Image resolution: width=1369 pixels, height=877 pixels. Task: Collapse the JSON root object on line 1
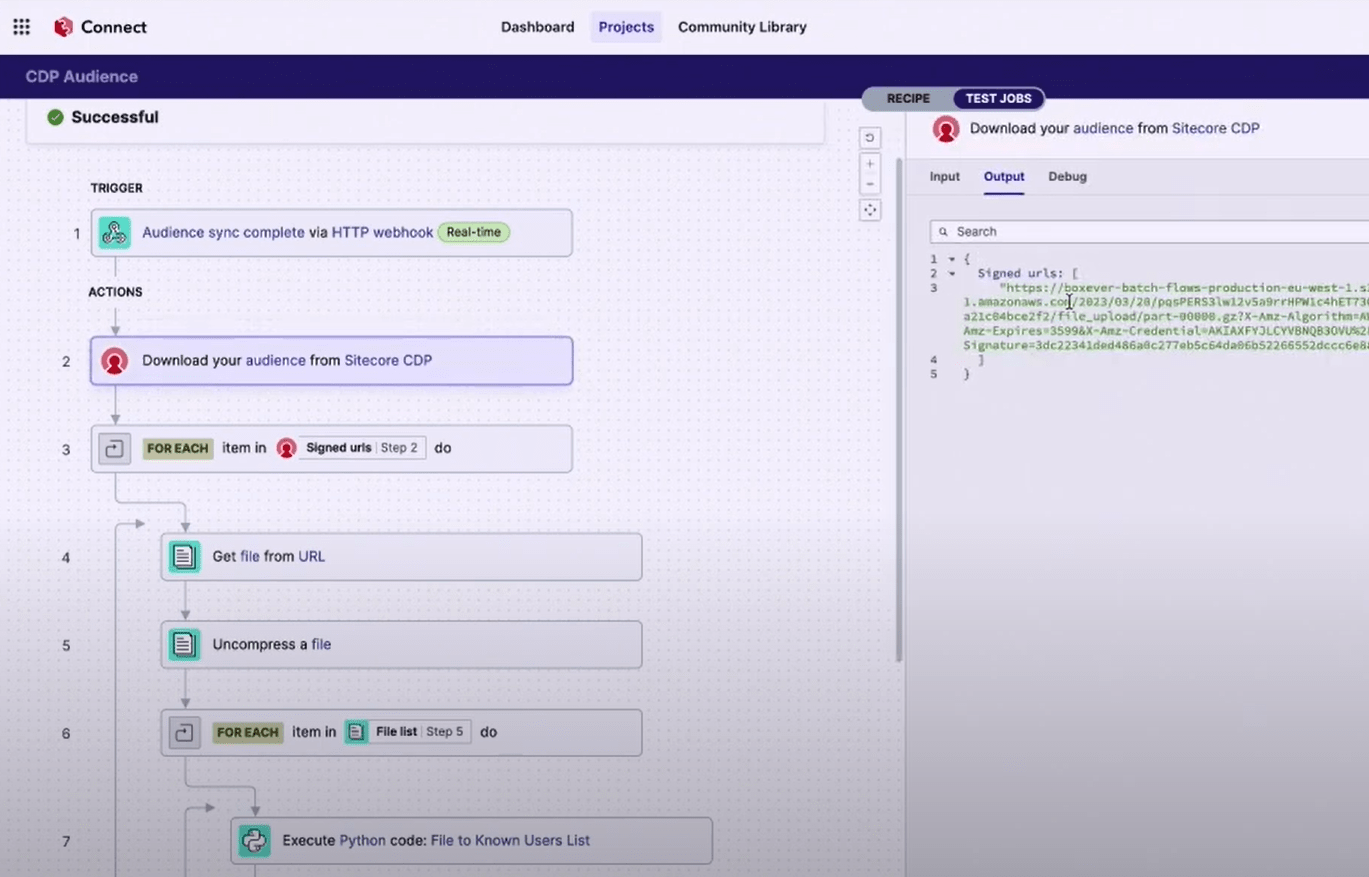[x=952, y=259]
